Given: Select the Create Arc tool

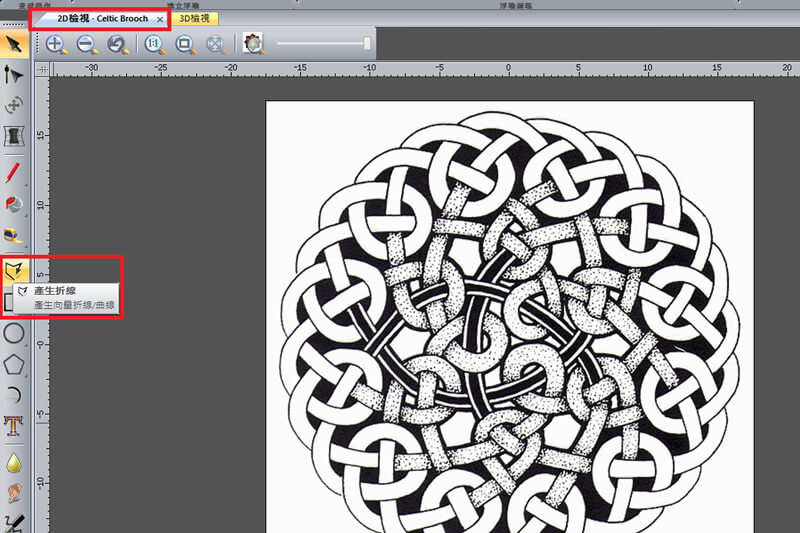Looking at the screenshot, I should [x=14, y=394].
